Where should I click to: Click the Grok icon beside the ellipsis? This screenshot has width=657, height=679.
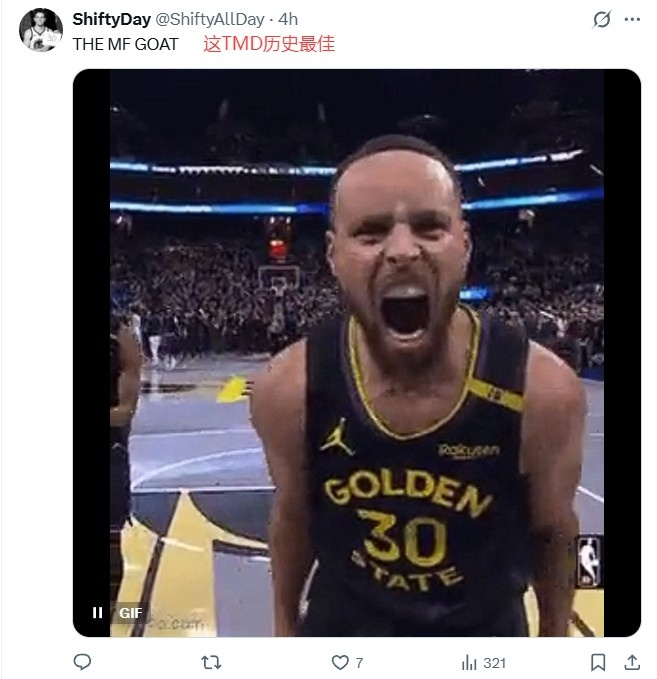pos(601,20)
